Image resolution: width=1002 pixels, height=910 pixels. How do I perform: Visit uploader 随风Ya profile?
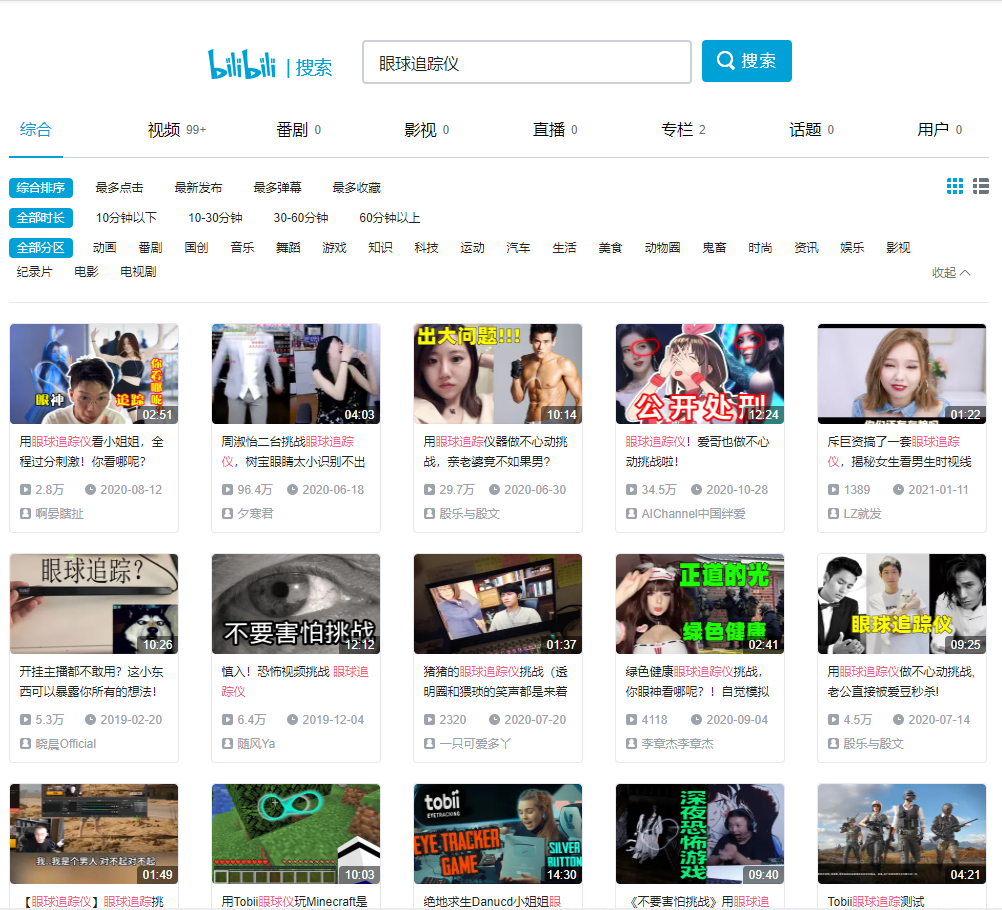pyautogui.click(x=256, y=744)
